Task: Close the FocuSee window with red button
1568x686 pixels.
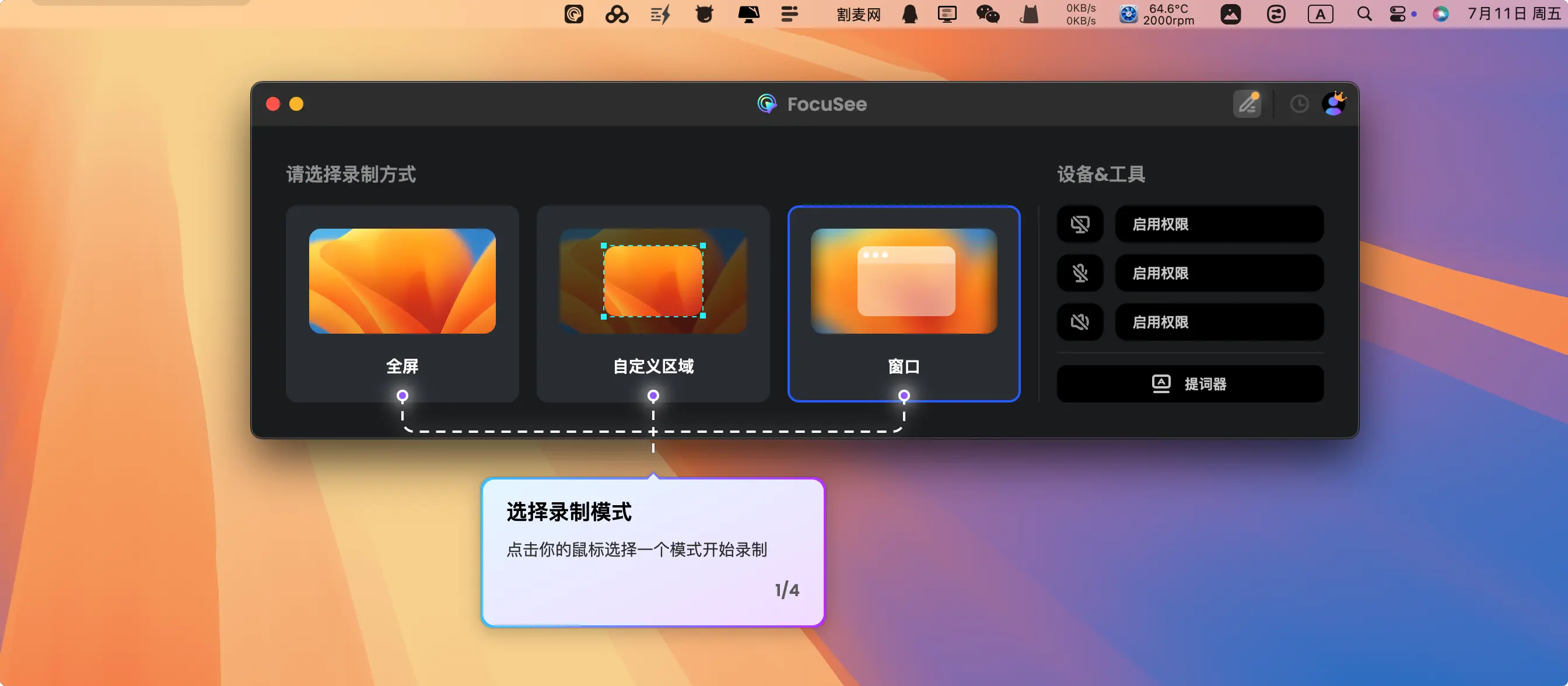Action: pos(274,104)
